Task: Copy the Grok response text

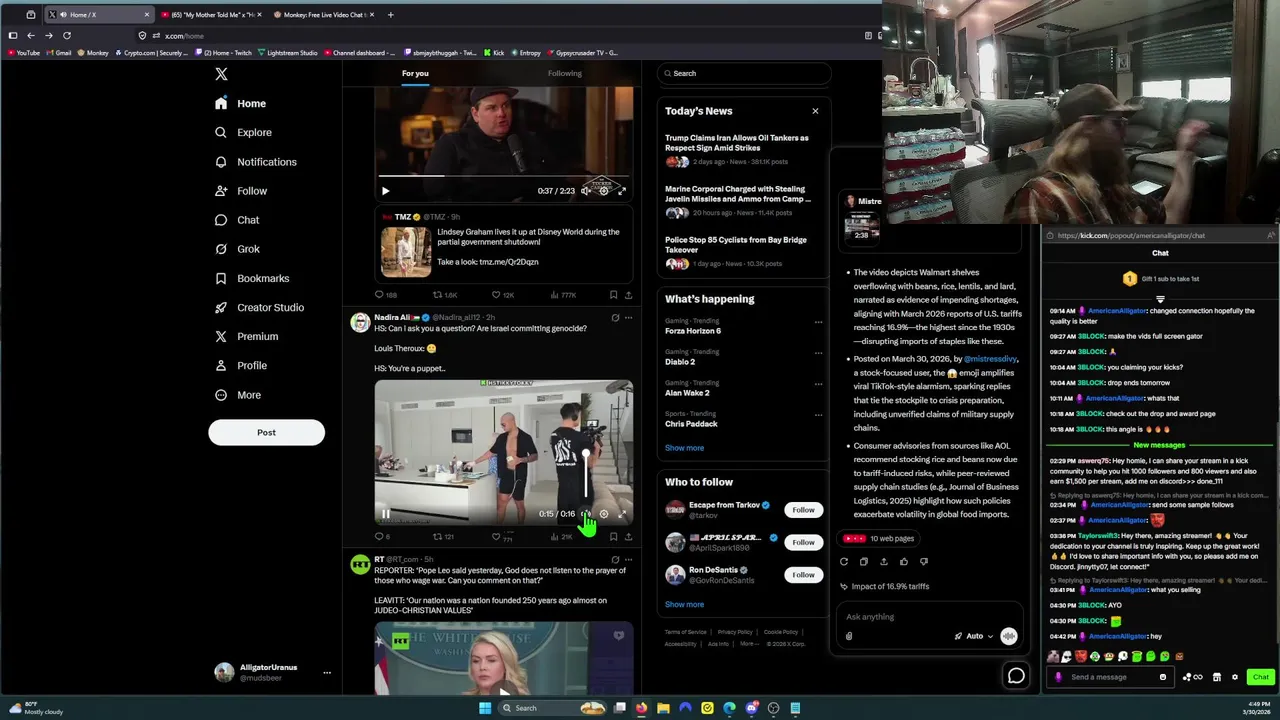Action: 864,562
